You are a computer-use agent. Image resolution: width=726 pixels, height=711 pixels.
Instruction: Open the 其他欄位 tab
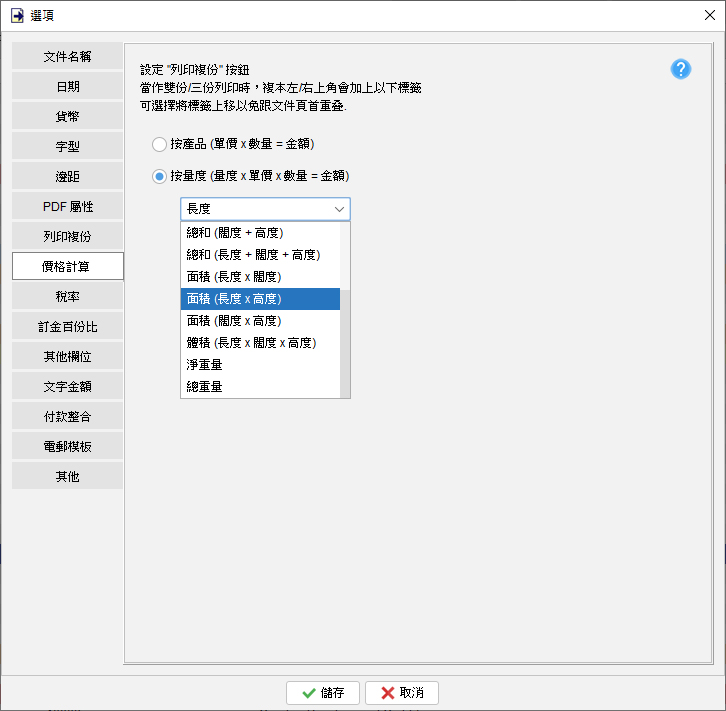68,356
